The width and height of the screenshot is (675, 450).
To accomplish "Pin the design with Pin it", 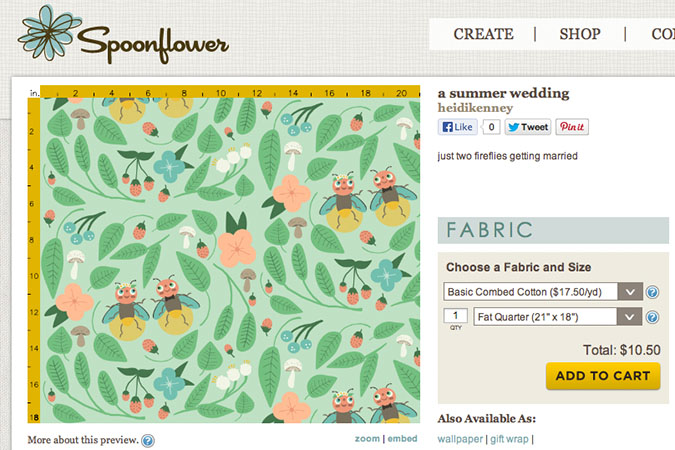I will coord(572,127).
